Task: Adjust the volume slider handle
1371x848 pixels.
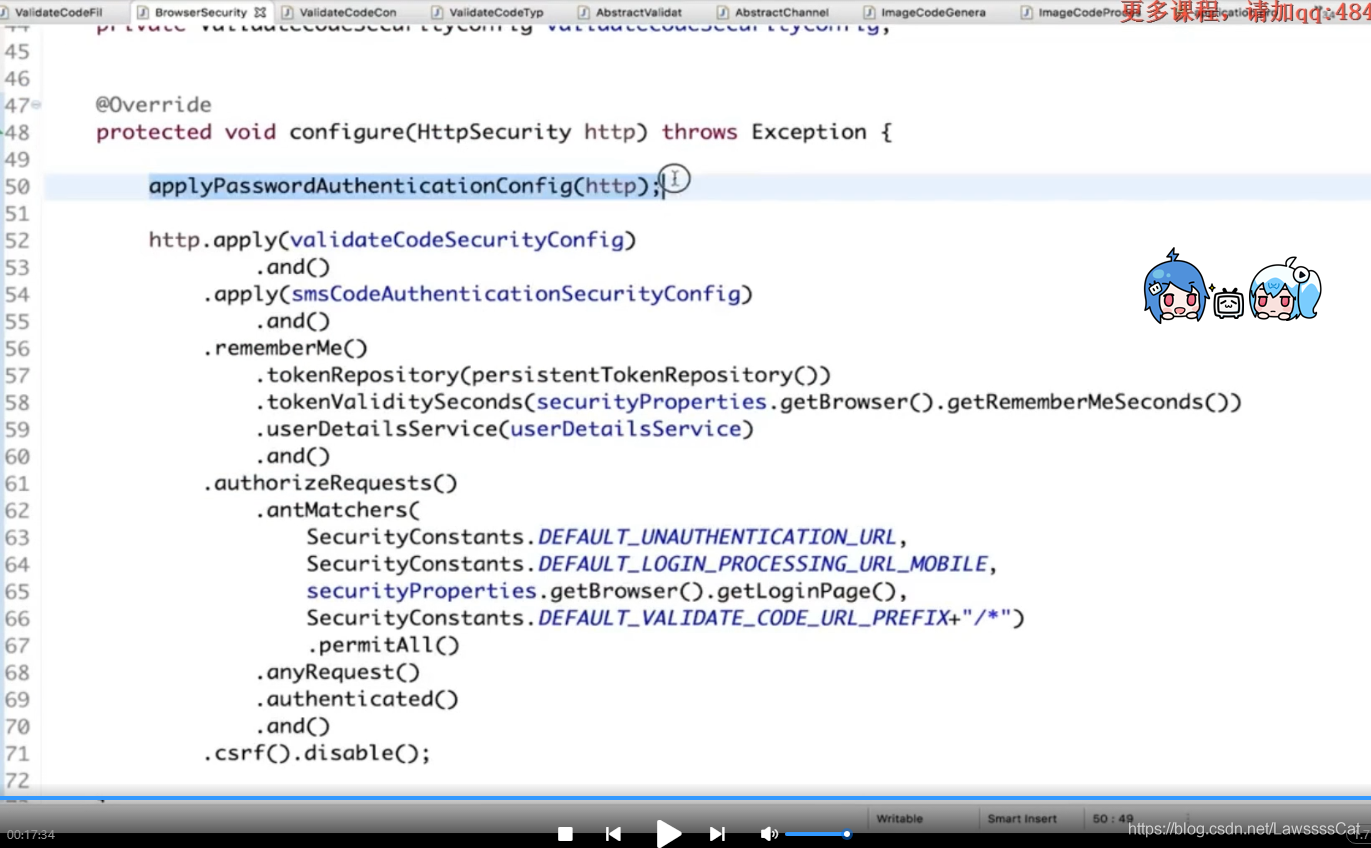Action: pos(846,834)
